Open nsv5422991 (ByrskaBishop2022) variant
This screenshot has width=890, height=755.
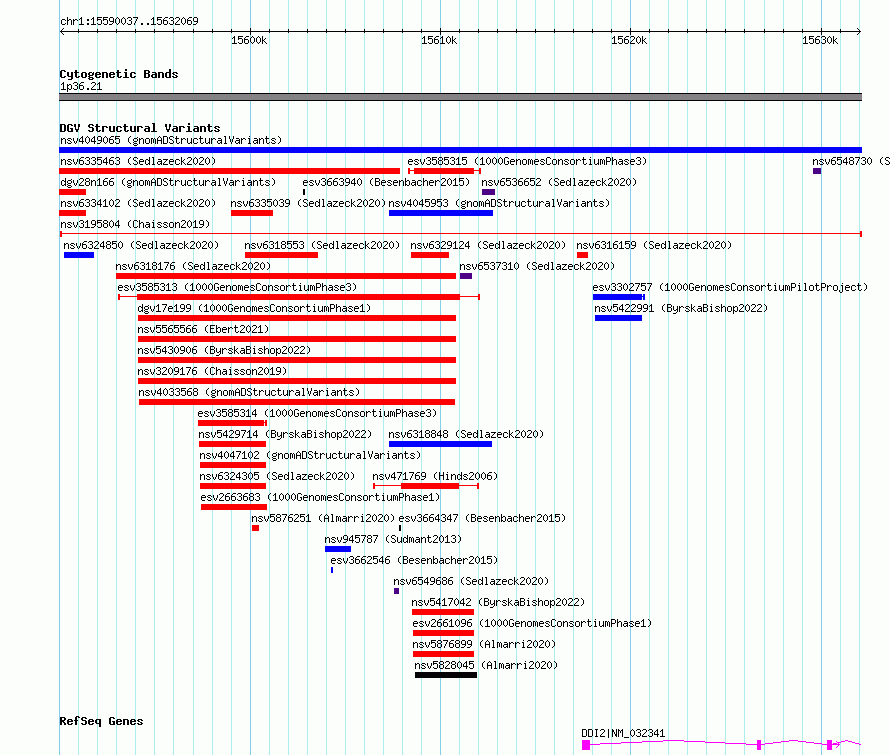(x=681, y=308)
